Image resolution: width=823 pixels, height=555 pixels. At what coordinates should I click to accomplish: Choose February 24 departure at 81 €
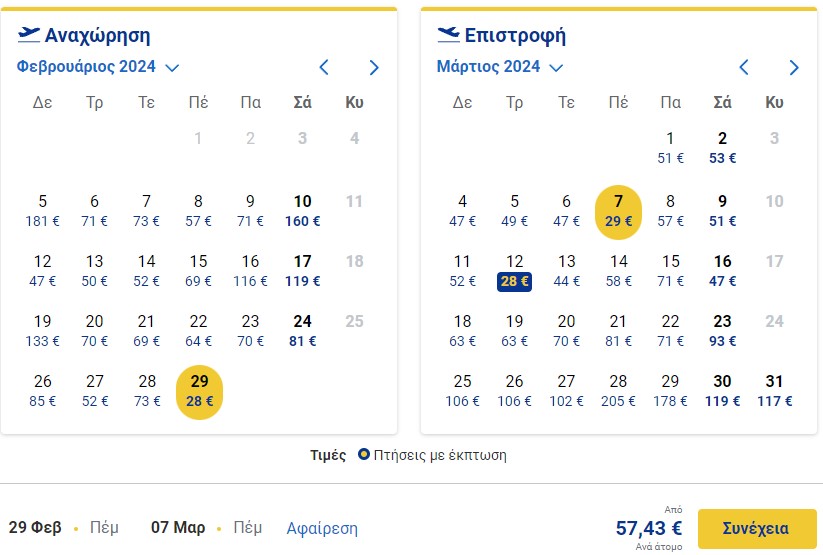click(x=302, y=331)
